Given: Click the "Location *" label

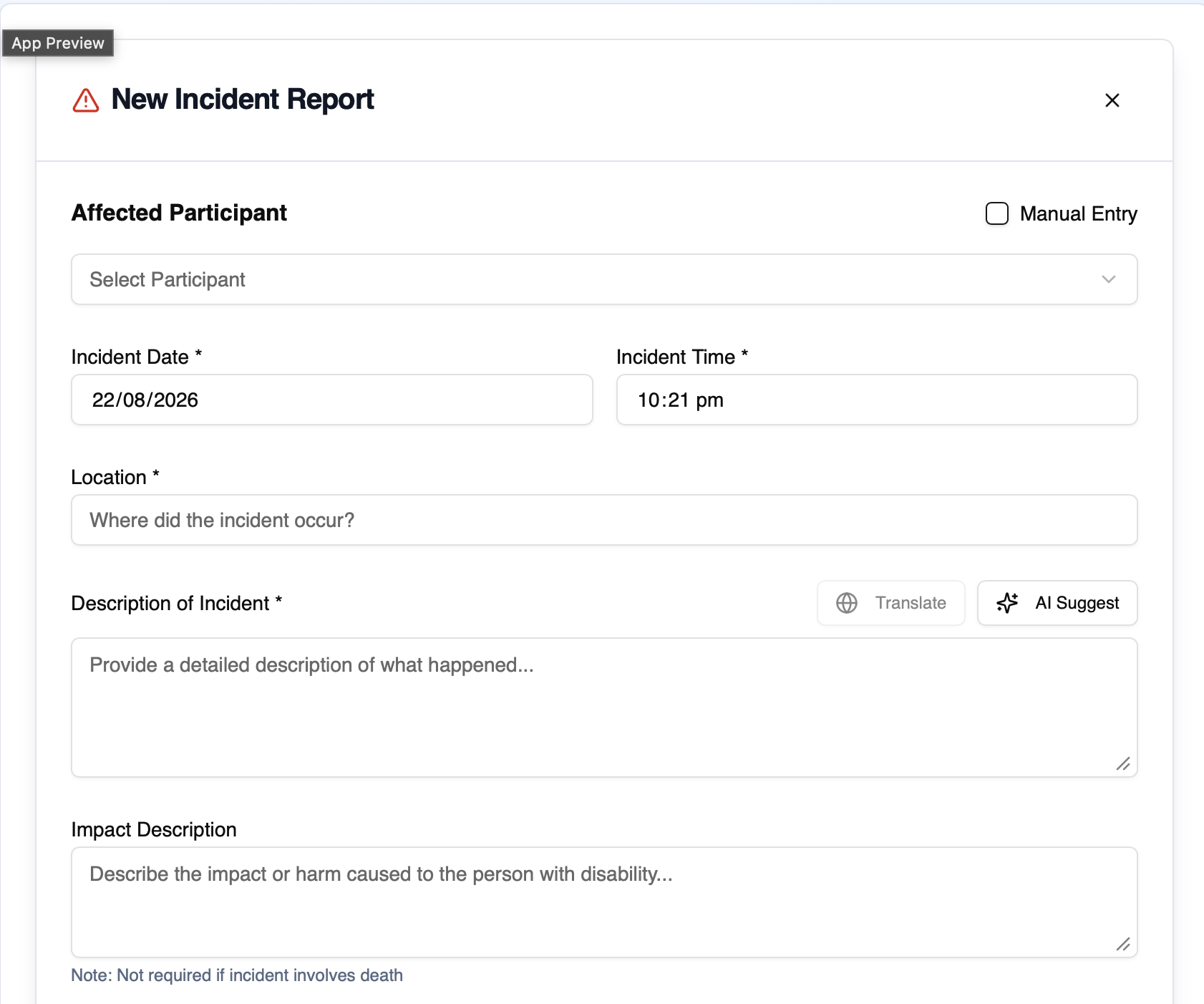Looking at the screenshot, I should 115,477.
